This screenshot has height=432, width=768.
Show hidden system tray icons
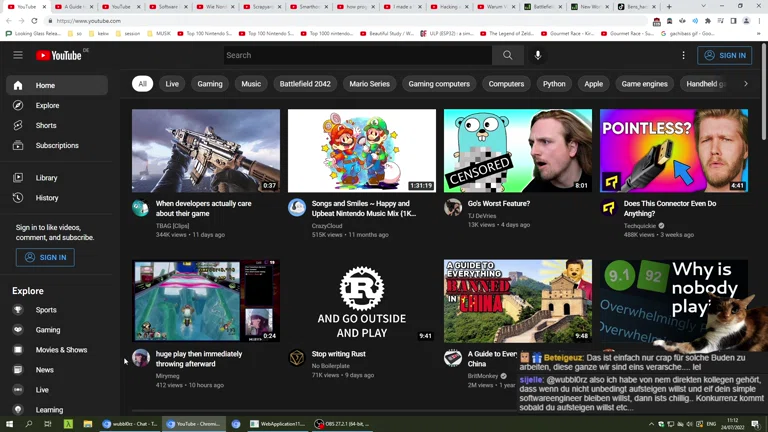[651, 424]
